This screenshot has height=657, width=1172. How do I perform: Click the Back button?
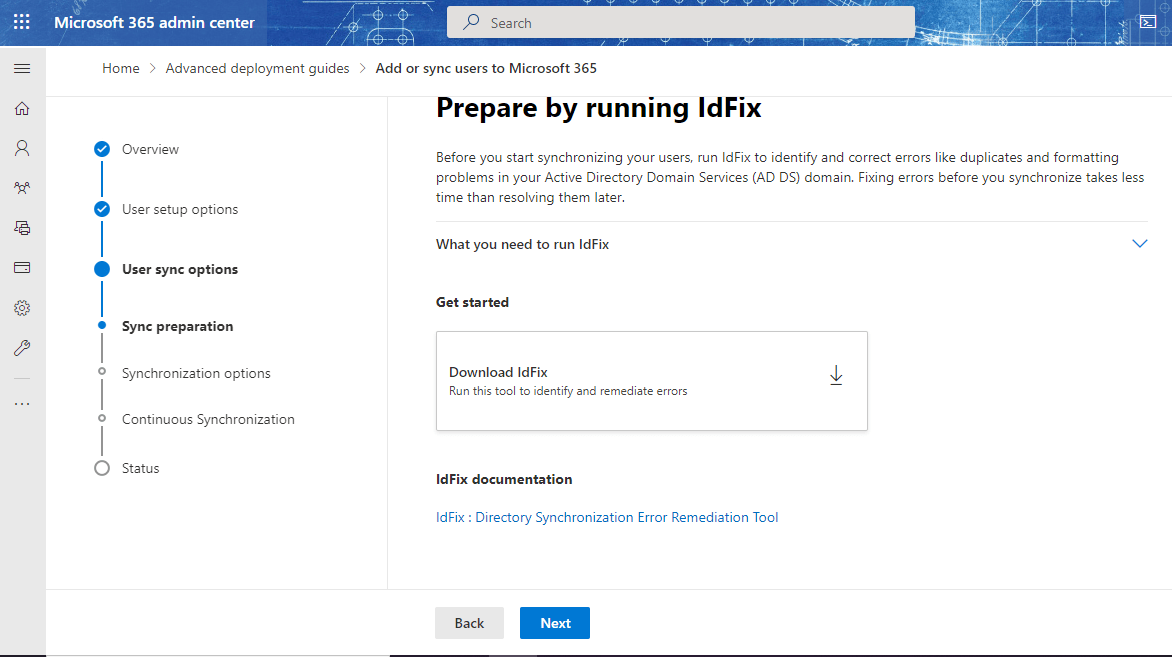click(x=469, y=623)
